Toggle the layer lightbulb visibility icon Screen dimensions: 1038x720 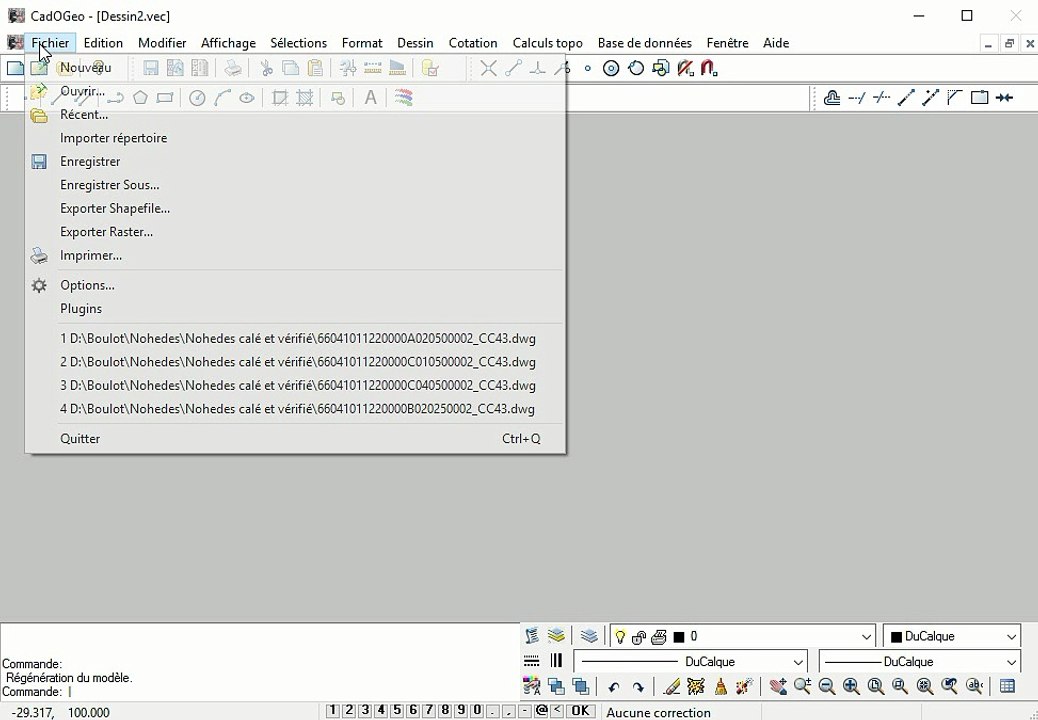click(620, 637)
